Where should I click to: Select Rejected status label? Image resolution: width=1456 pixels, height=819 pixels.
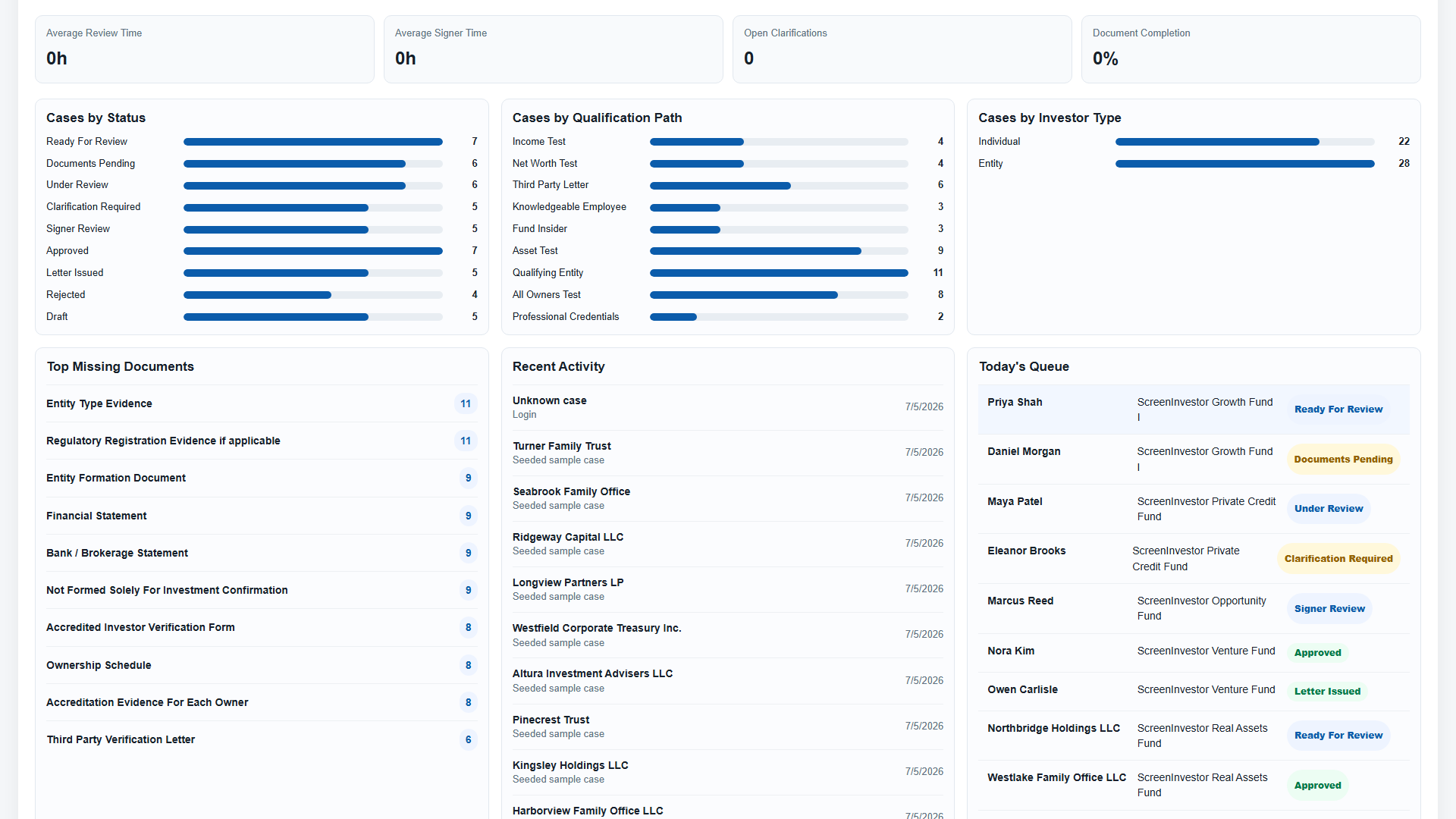pyautogui.click(x=65, y=295)
